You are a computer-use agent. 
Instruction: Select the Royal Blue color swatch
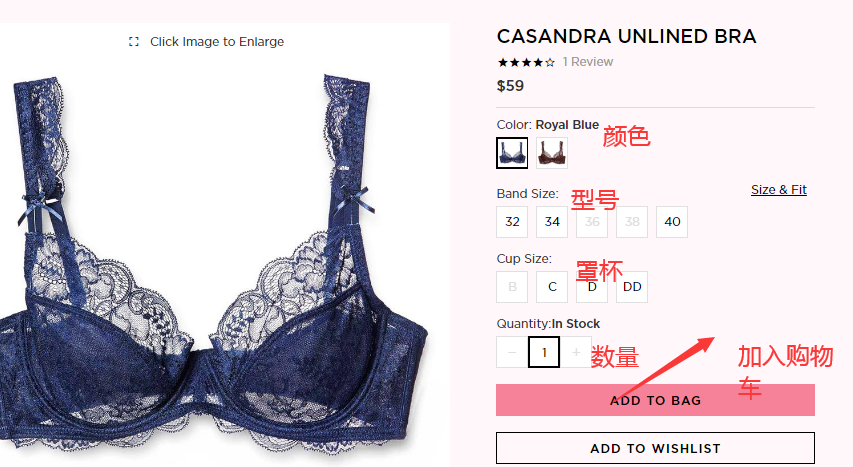512,153
